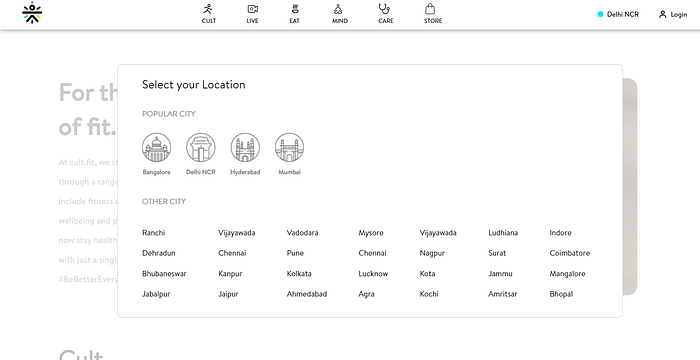
Task: Select Bhopal in the city list
Action: coord(561,294)
